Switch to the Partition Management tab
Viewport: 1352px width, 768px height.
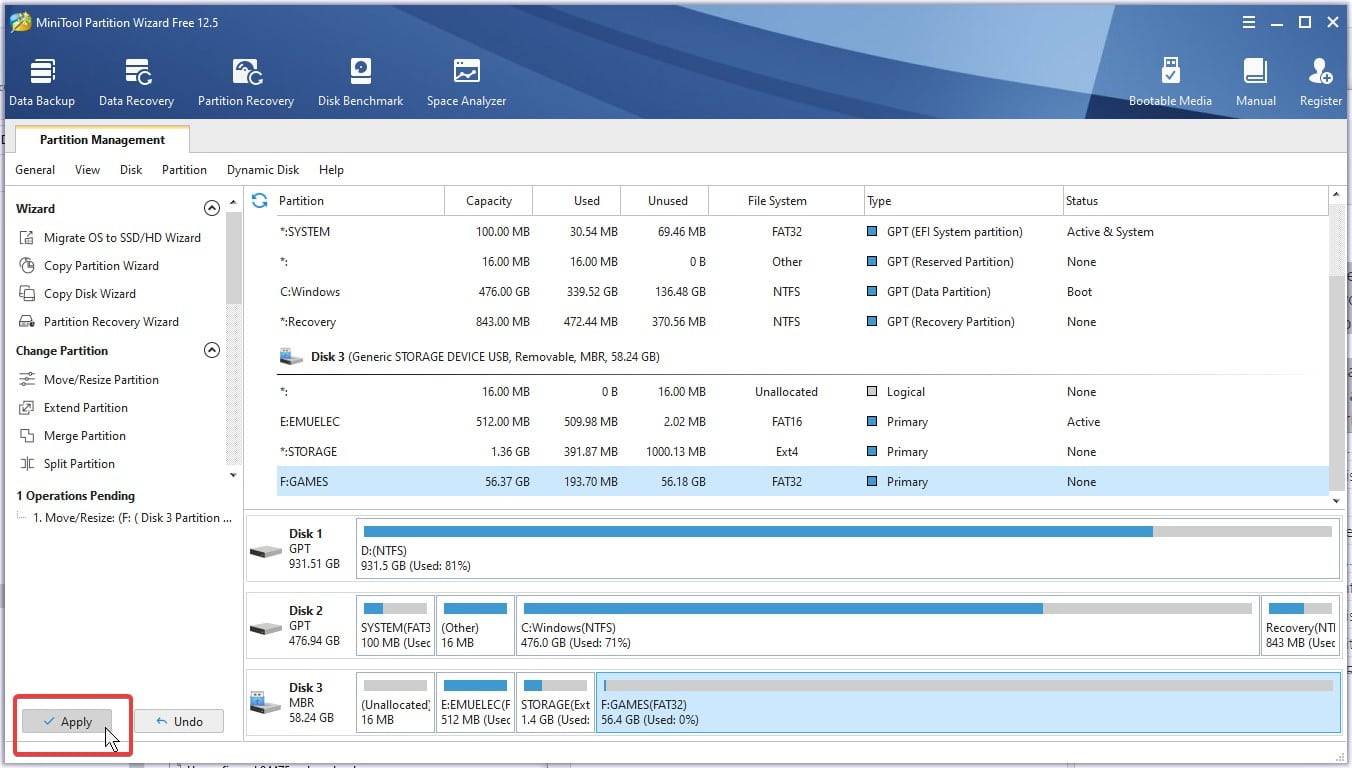100,140
